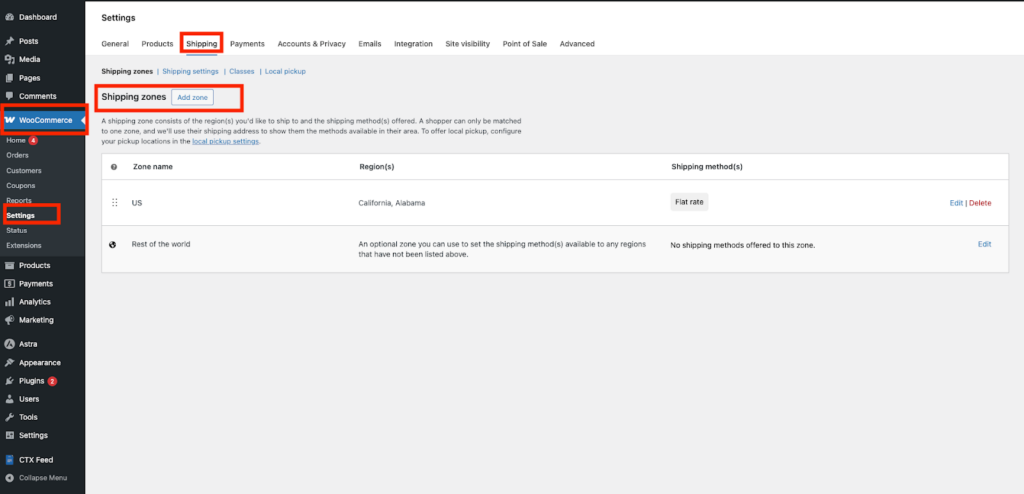Click the Analytics bar chart icon

click(10, 302)
